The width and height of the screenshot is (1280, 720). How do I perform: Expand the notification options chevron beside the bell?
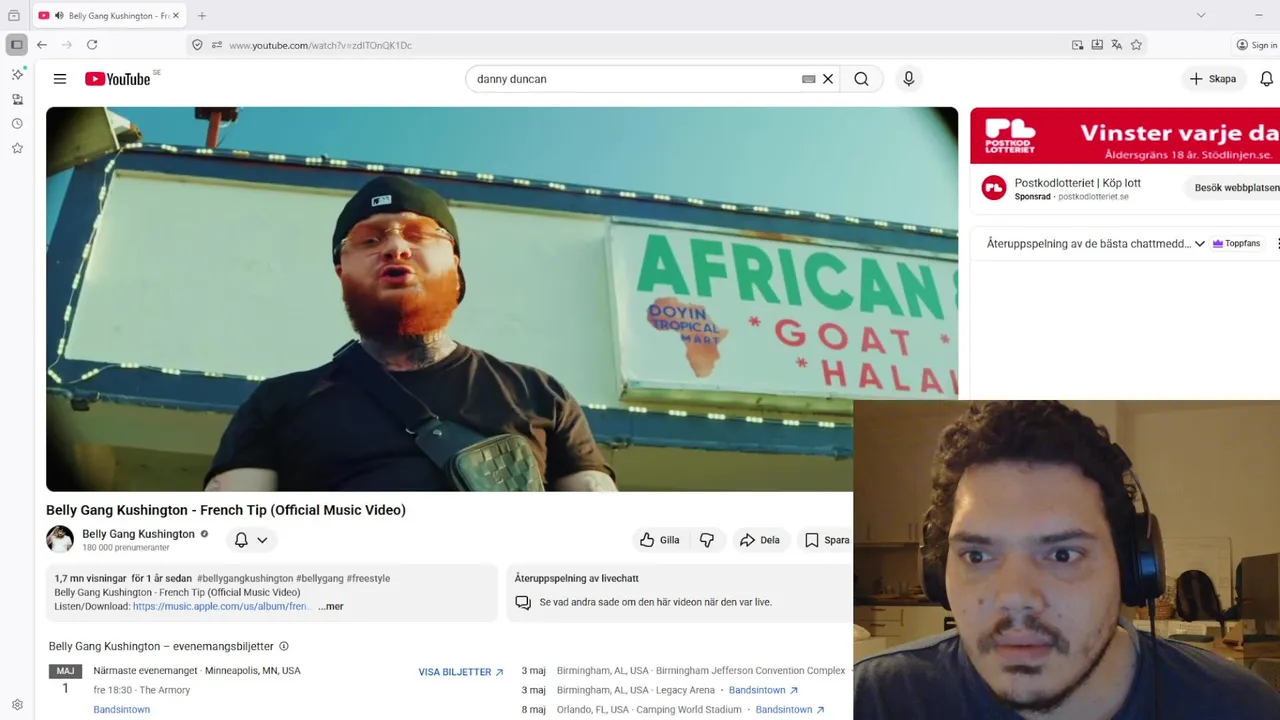[x=262, y=540]
